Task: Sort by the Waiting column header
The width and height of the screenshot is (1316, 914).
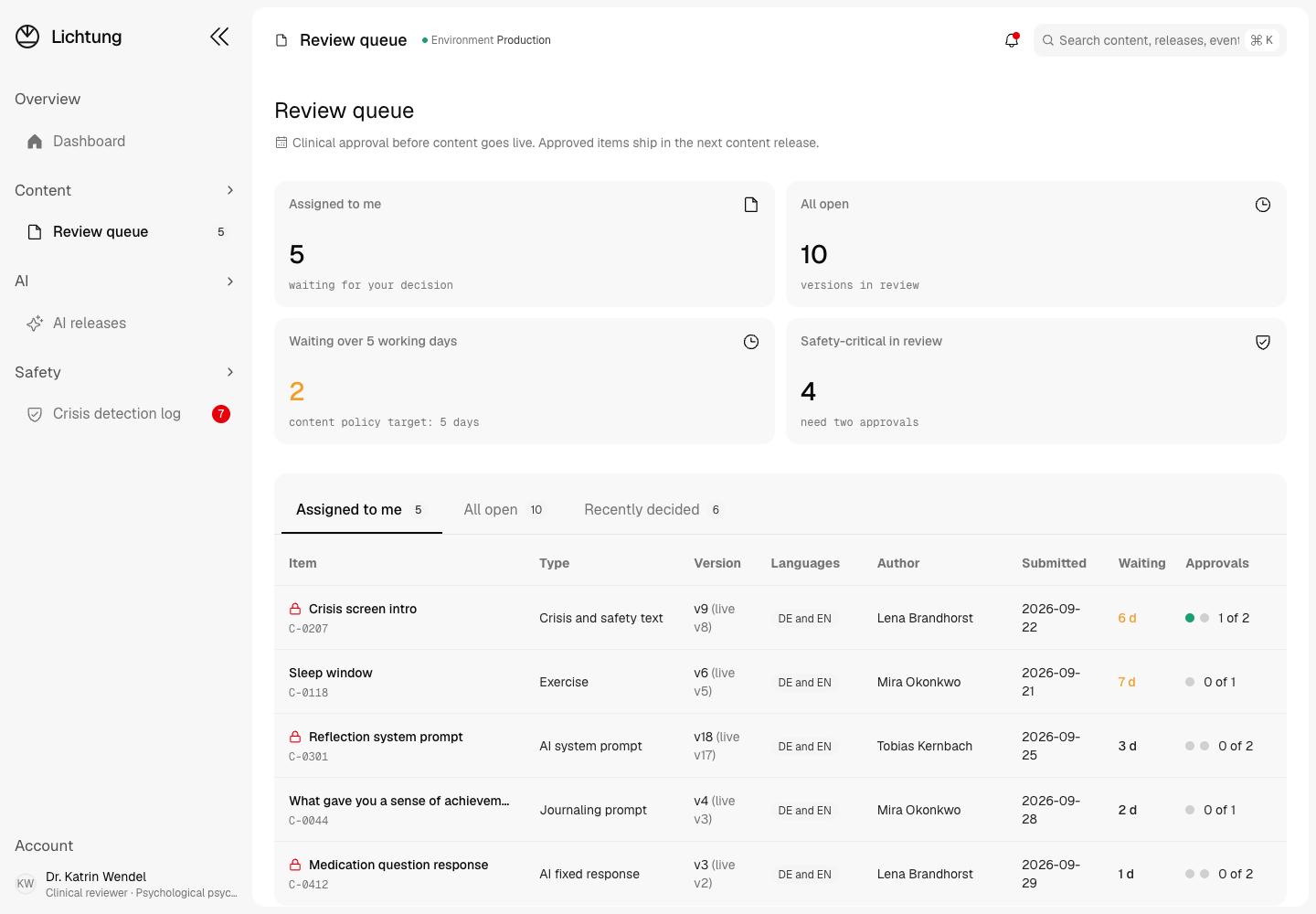Action: click(x=1141, y=563)
